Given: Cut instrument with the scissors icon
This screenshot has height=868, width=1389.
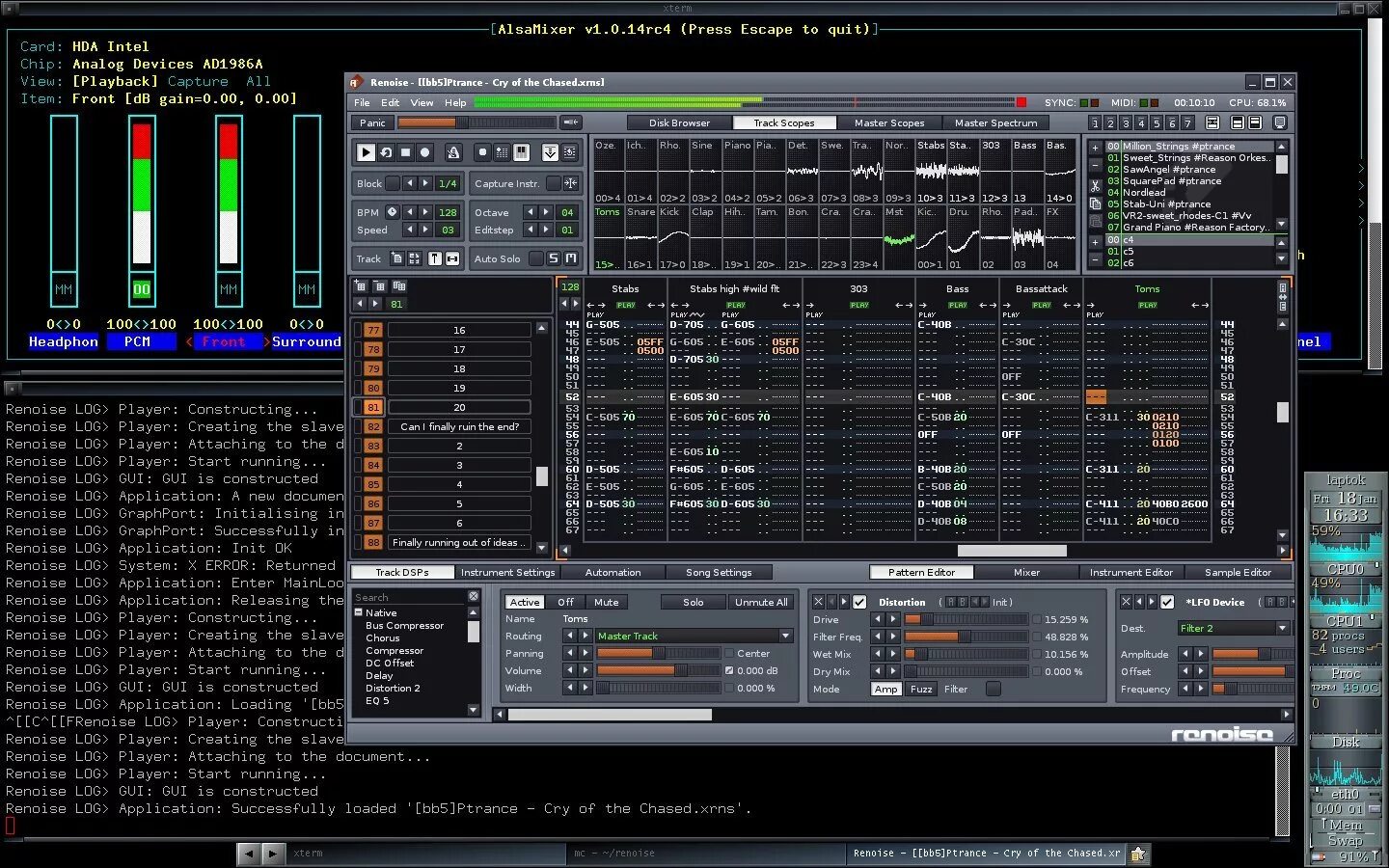Looking at the screenshot, I should click(1095, 185).
